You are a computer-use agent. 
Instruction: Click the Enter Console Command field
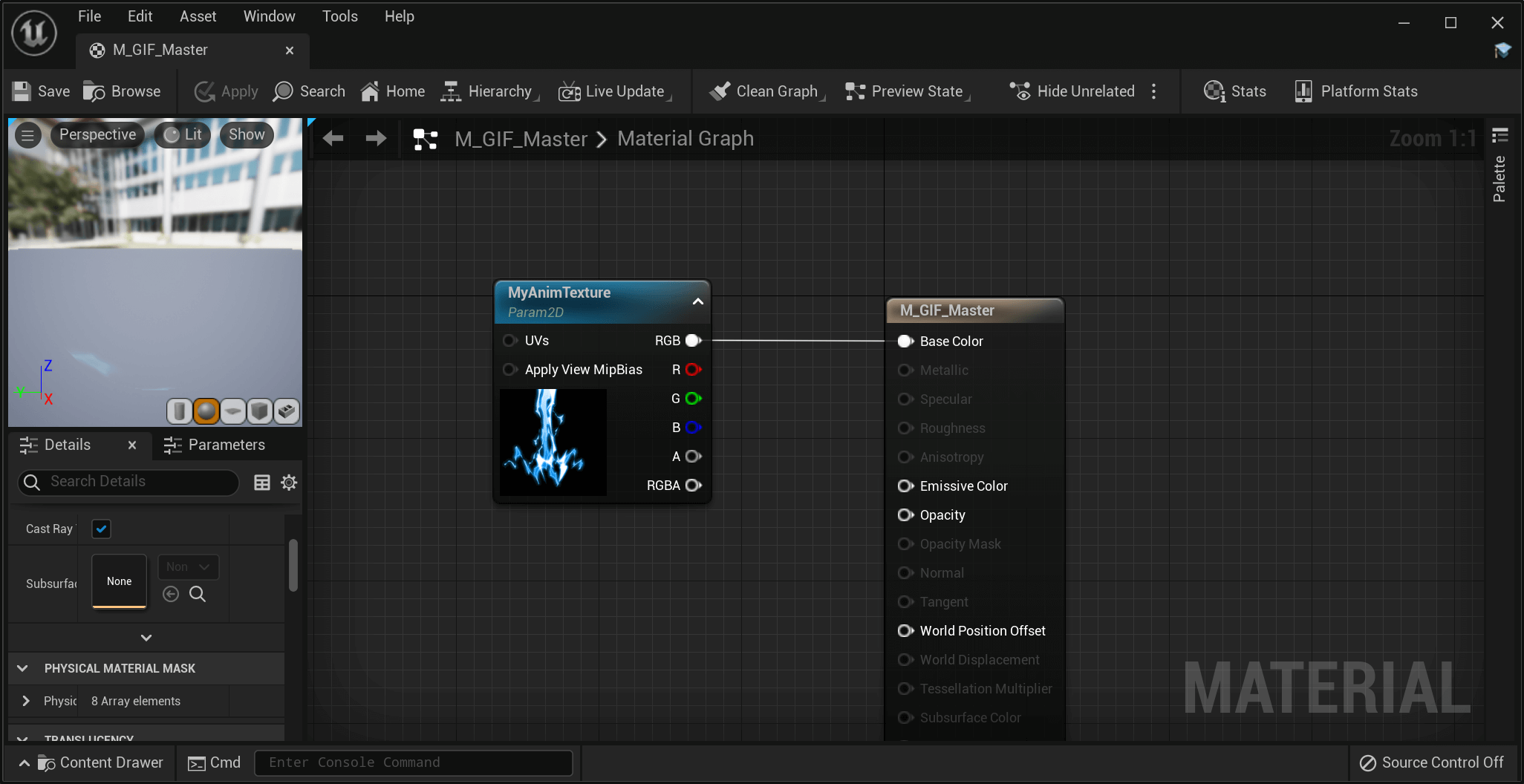(x=413, y=762)
